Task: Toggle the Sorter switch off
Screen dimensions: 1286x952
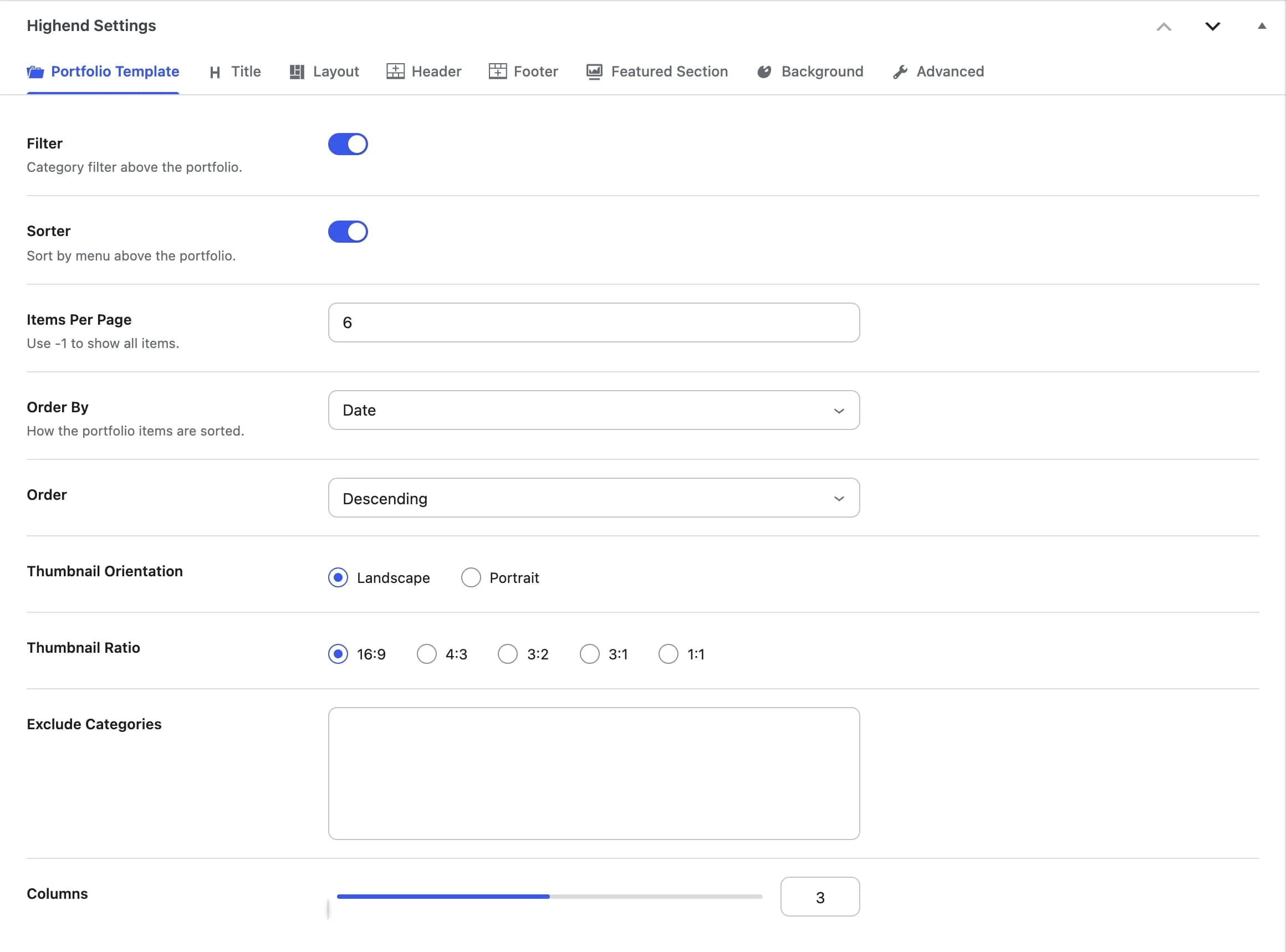Action: click(348, 232)
